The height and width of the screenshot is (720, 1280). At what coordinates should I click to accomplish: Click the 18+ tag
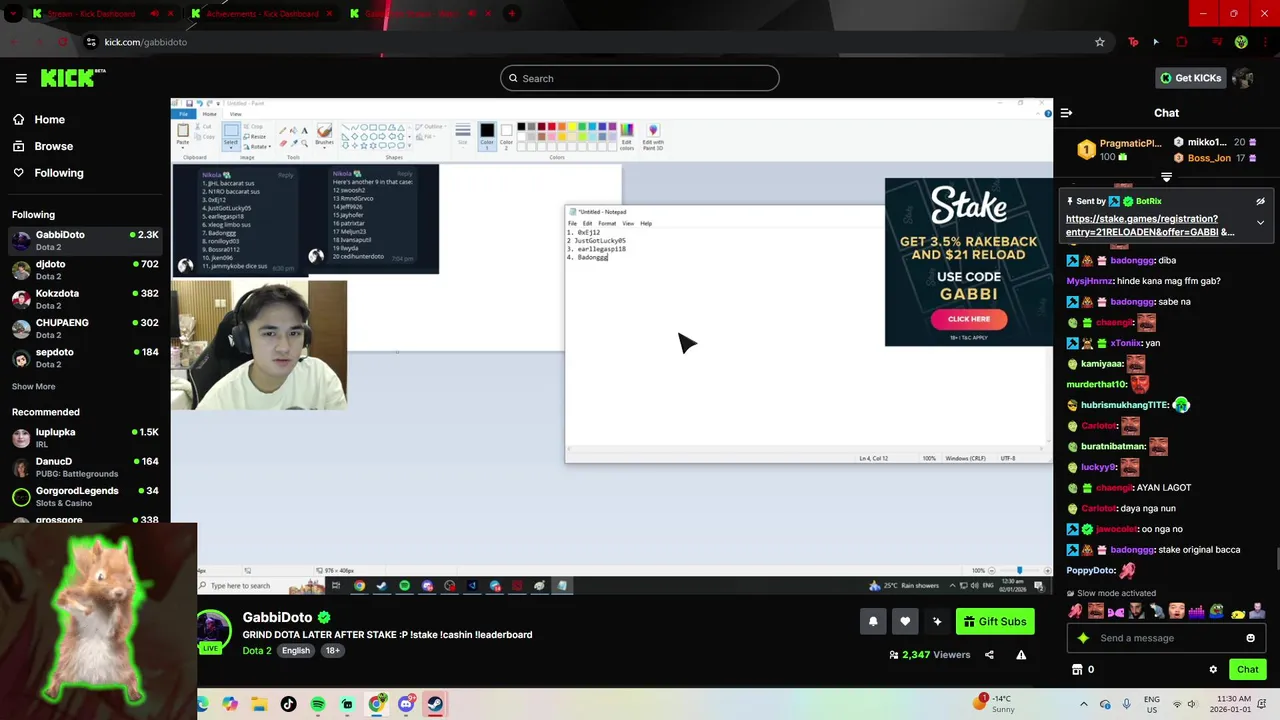[x=332, y=650]
